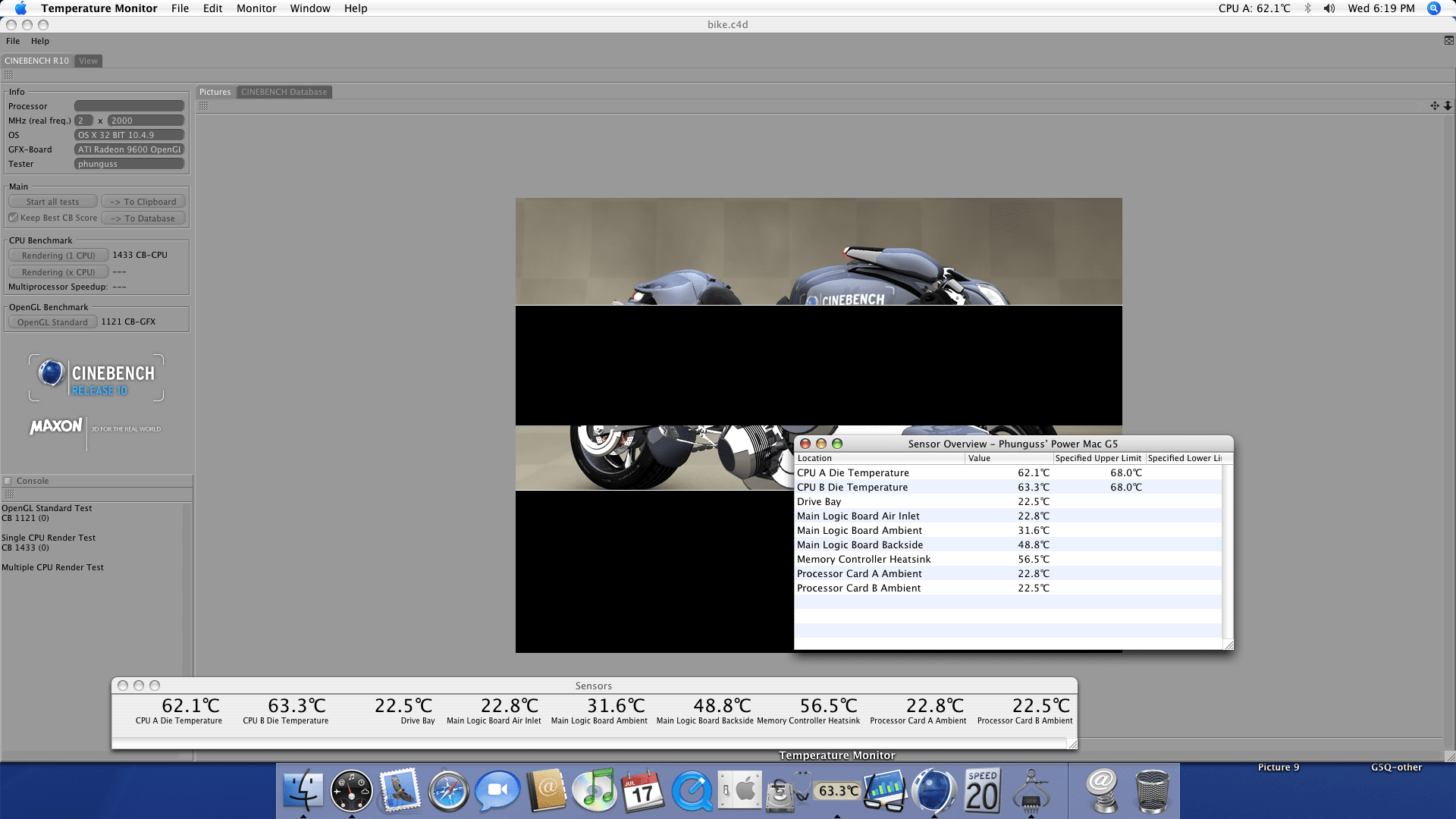The width and height of the screenshot is (1456, 819).
Task: Run the Rendering (x CPU) benchmark
Action: (58, 272)
